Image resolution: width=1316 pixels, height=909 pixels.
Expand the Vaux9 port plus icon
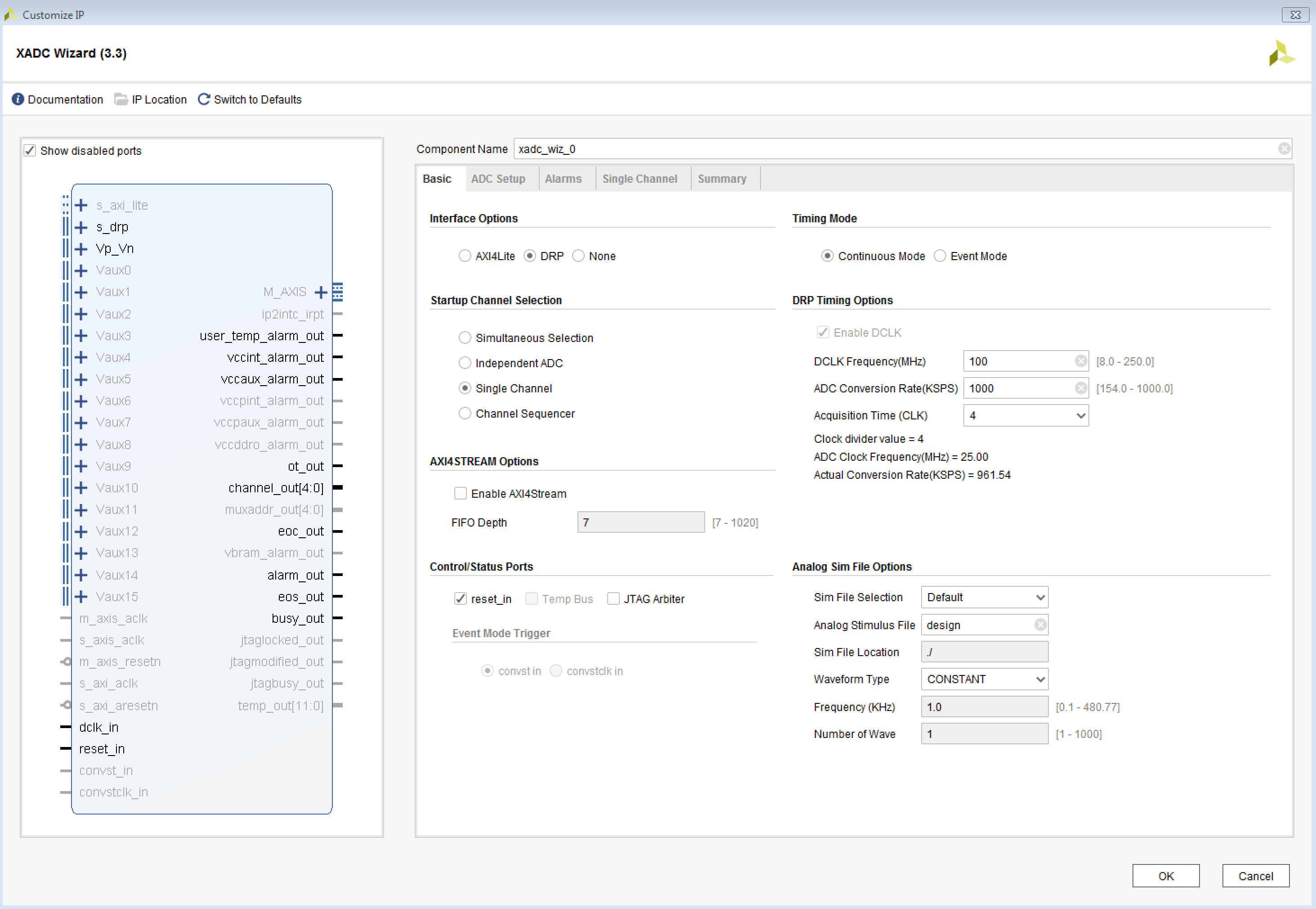81,466
